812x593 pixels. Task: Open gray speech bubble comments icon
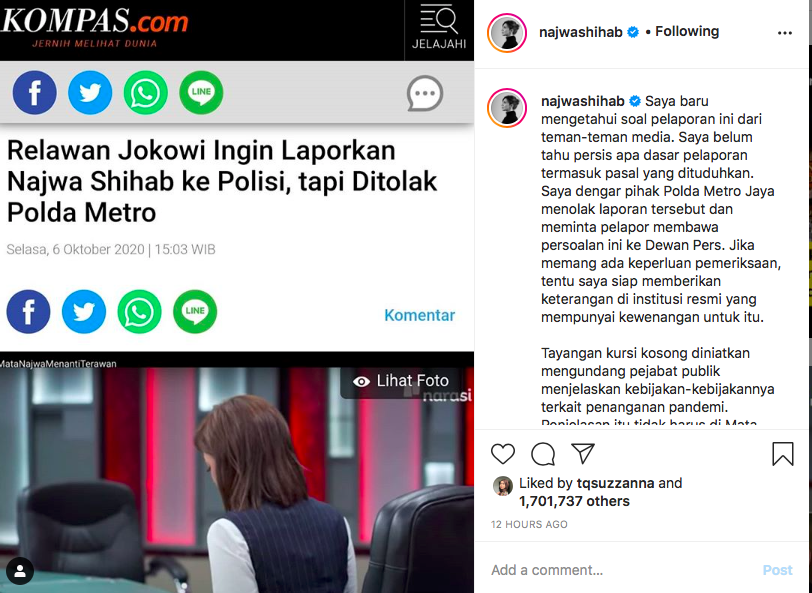425,94
